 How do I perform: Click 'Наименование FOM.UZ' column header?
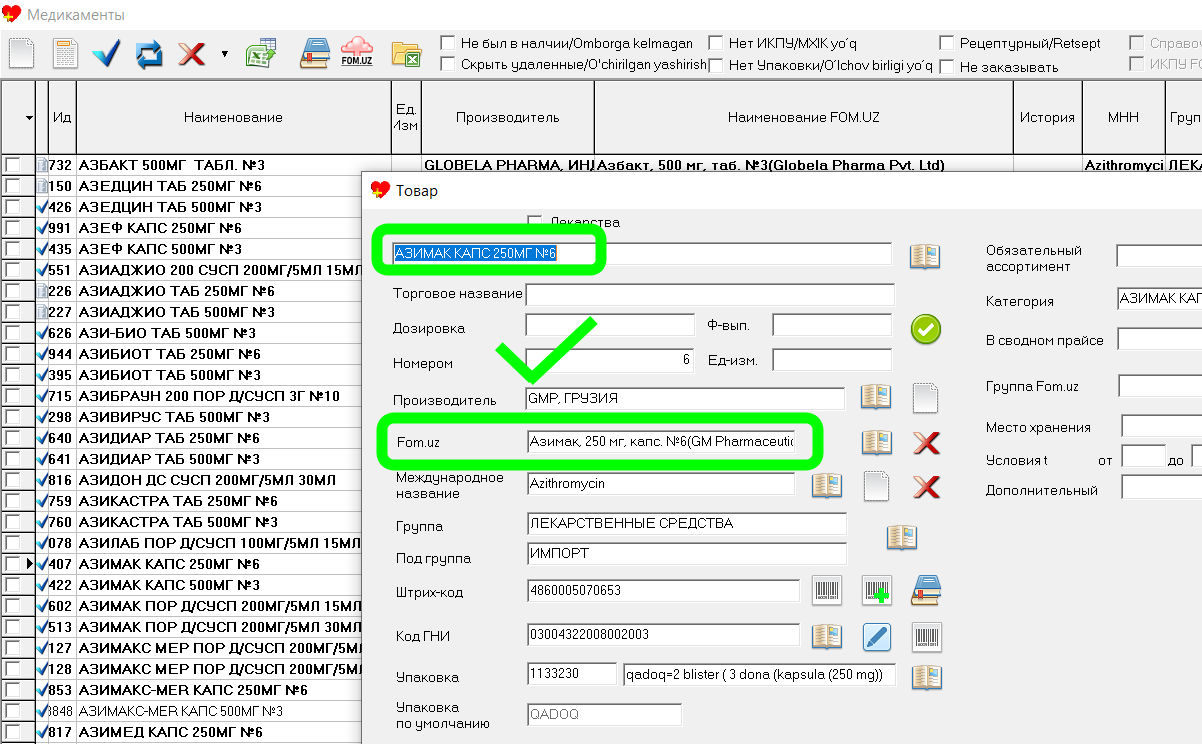(804, 118)
